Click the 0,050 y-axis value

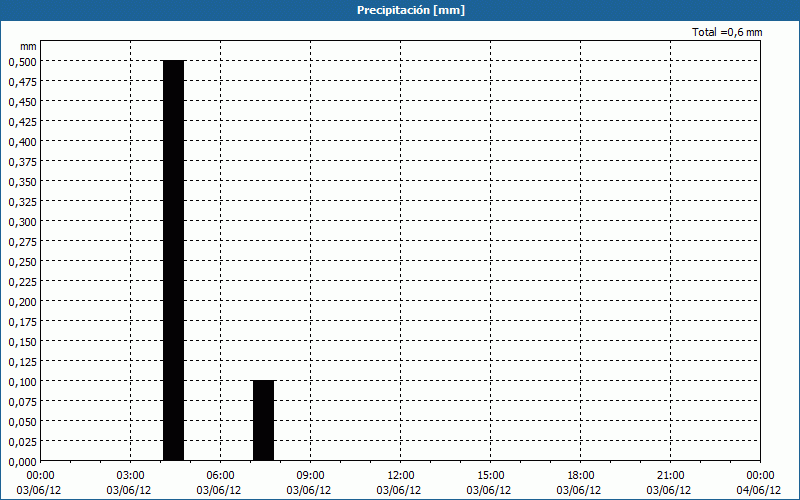click(x=23, y=421)
